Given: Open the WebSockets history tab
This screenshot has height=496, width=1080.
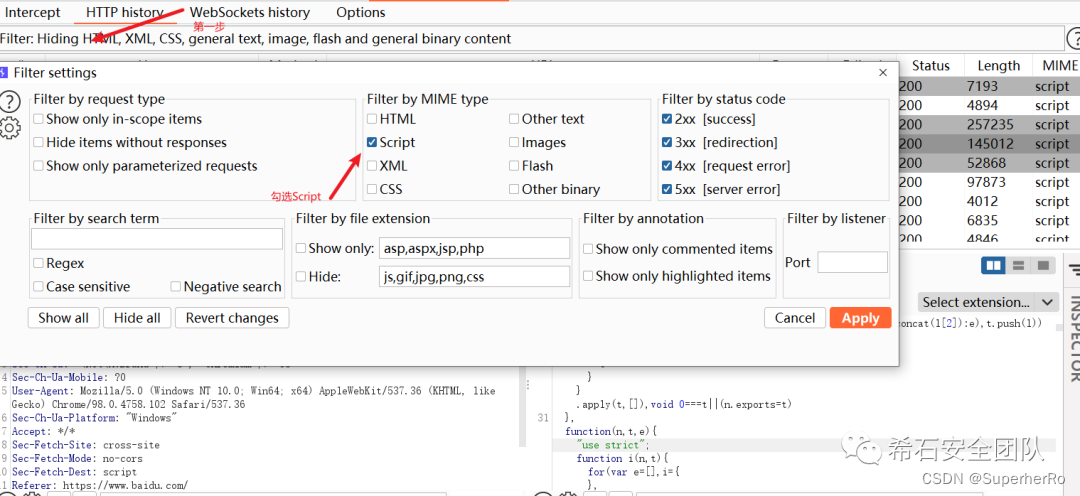Looking at the screenshot, I should [x=250, y=12].
